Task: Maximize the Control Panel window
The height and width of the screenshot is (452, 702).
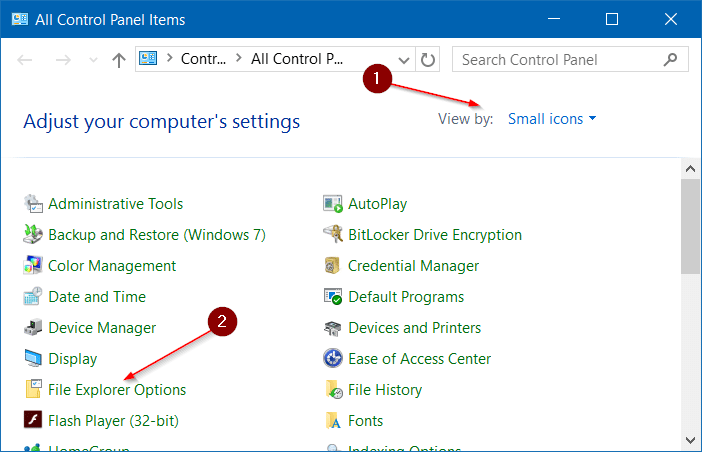Action: pyautogui.click(x=612, y=19)
